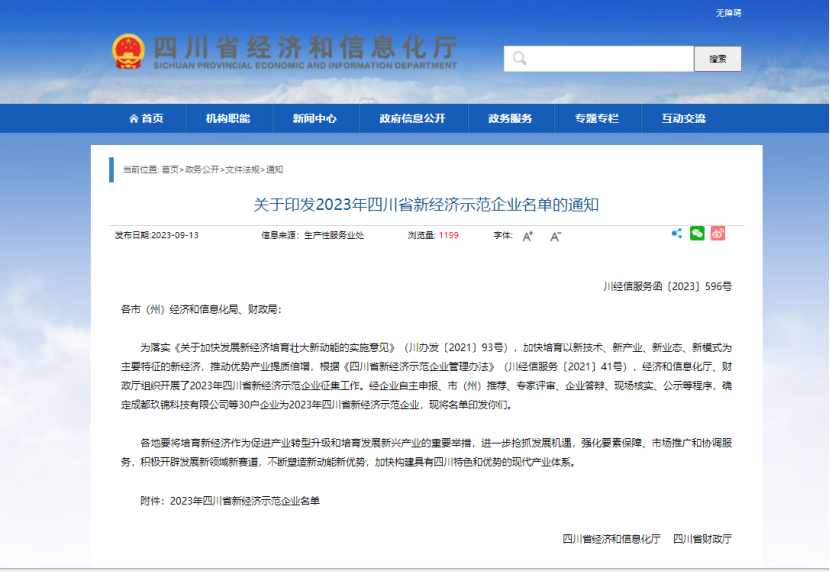
Task: Open the 政府信息公开 menu item
Action: click(412, 118)
